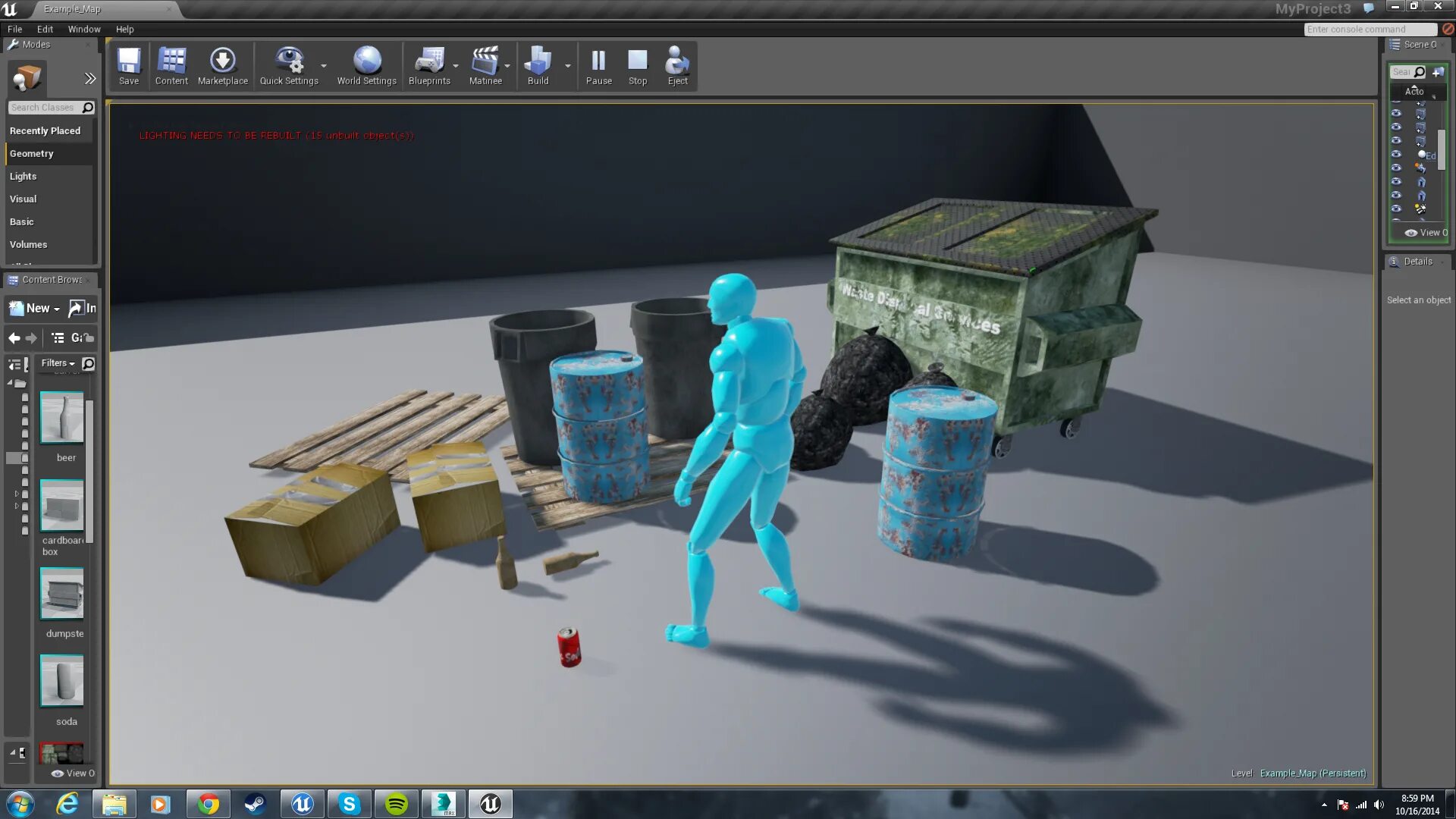
Task: Select the Lights category in Modes panel
Action: coord(24,176)
